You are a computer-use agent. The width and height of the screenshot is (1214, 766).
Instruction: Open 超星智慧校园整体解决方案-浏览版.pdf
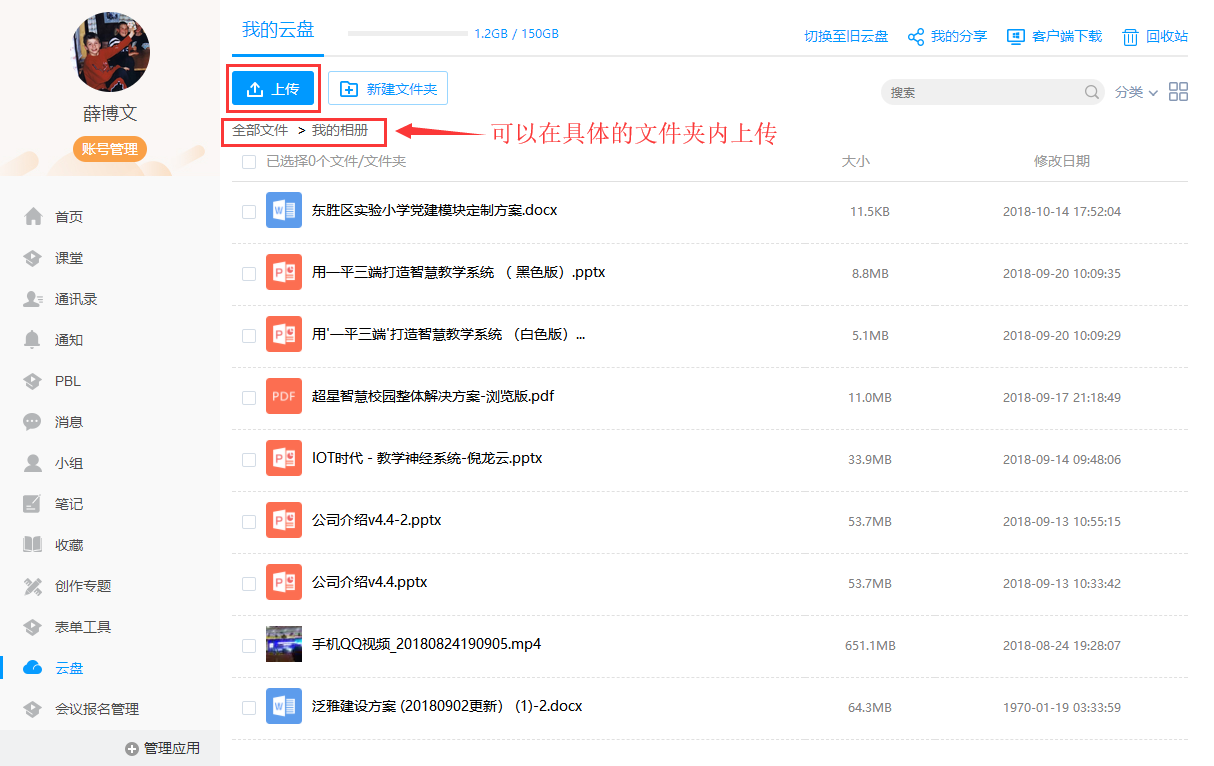[433, 396]
